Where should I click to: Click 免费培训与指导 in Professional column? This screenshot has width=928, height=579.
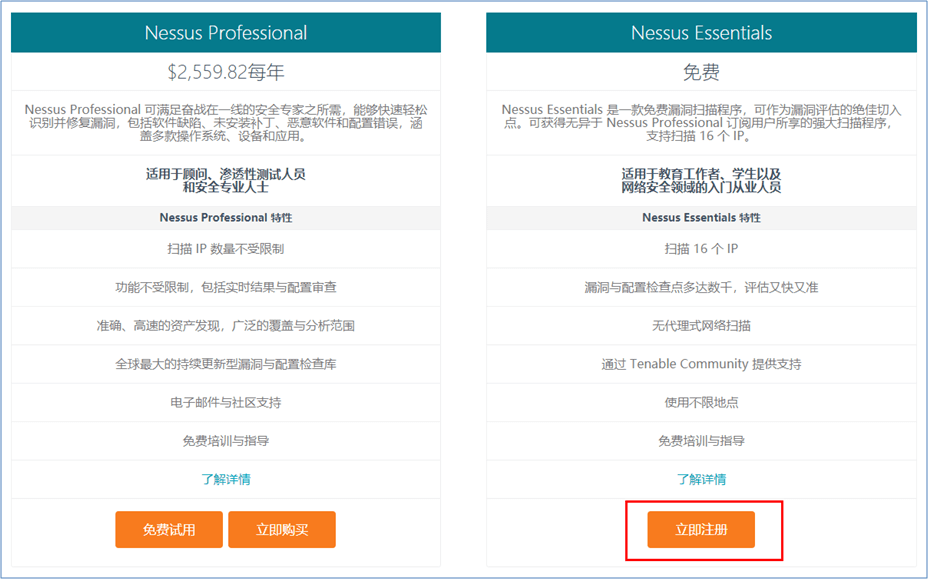click(225, 440)
